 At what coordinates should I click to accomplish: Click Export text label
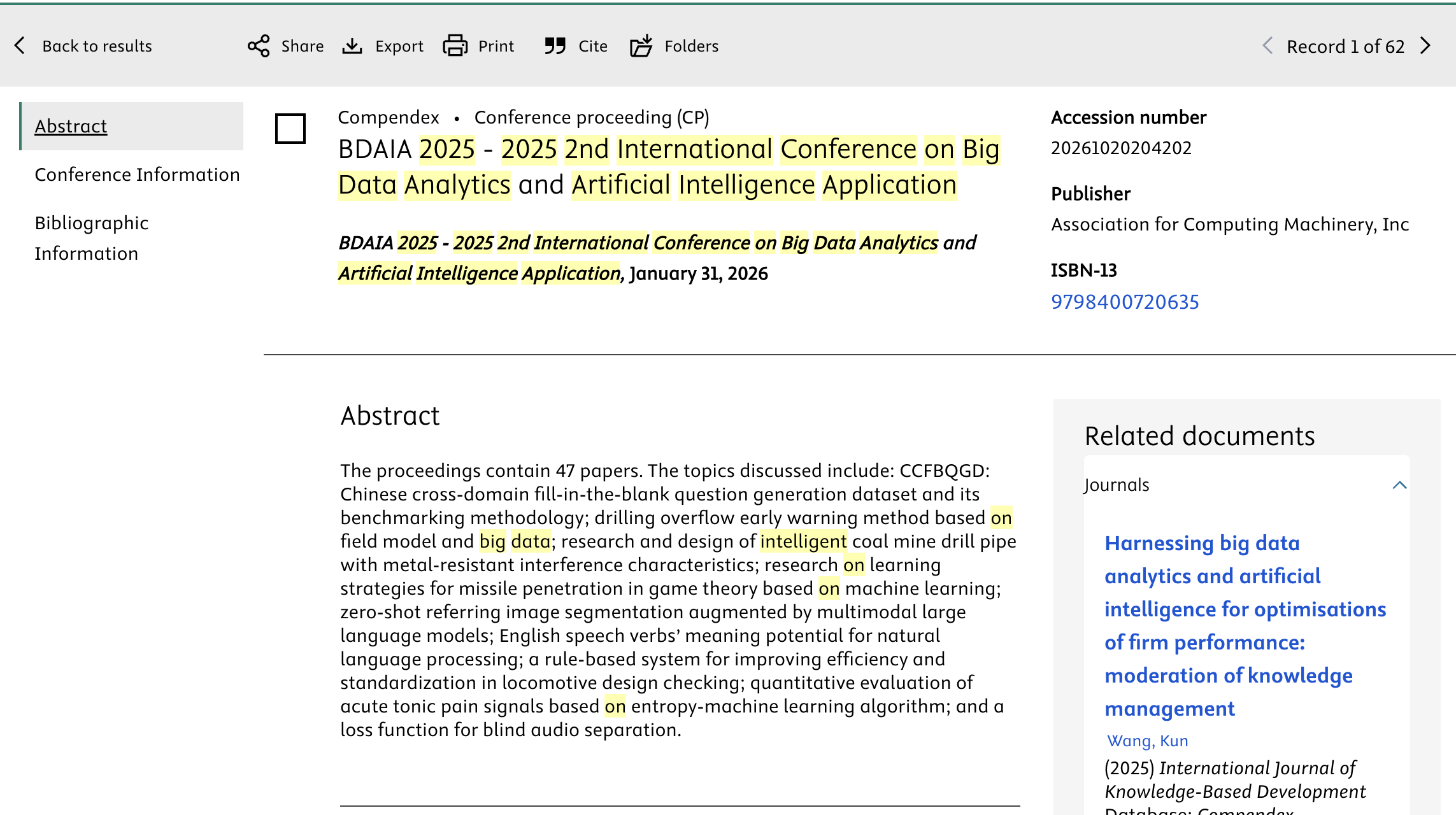pyautogui.click(x=399, y=46)
